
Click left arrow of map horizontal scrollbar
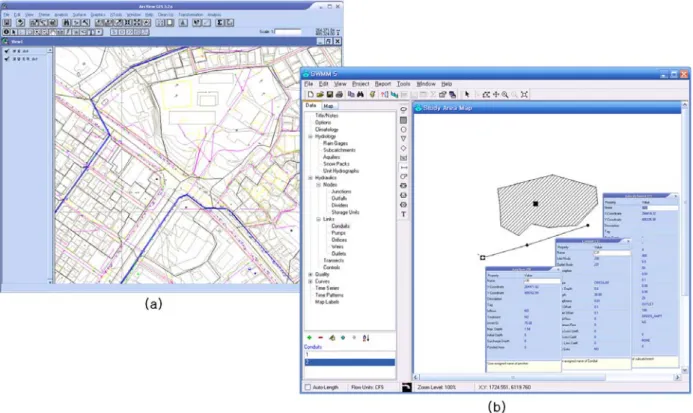click(416, 377)
